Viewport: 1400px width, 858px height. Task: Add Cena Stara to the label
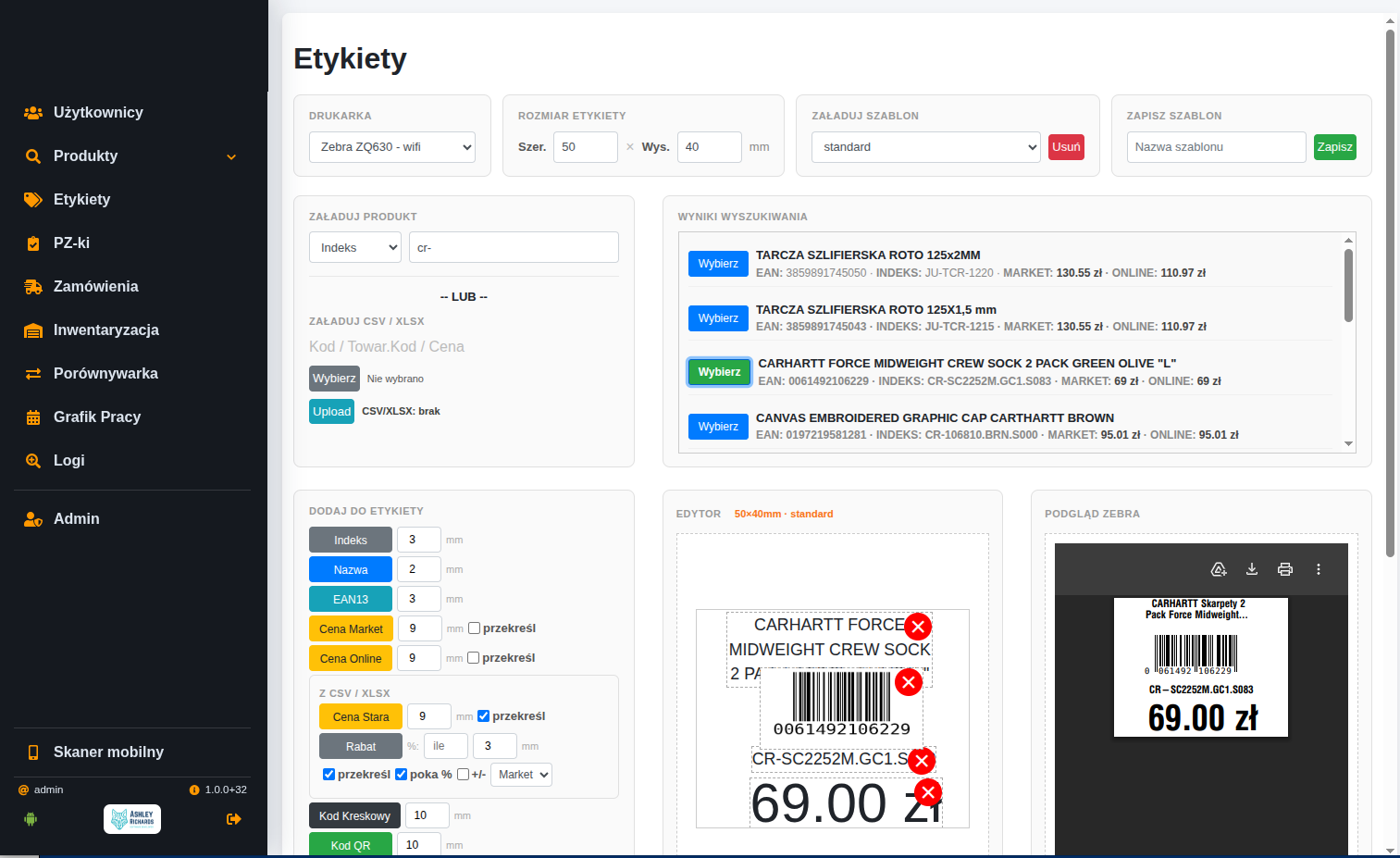coord(361,717)
